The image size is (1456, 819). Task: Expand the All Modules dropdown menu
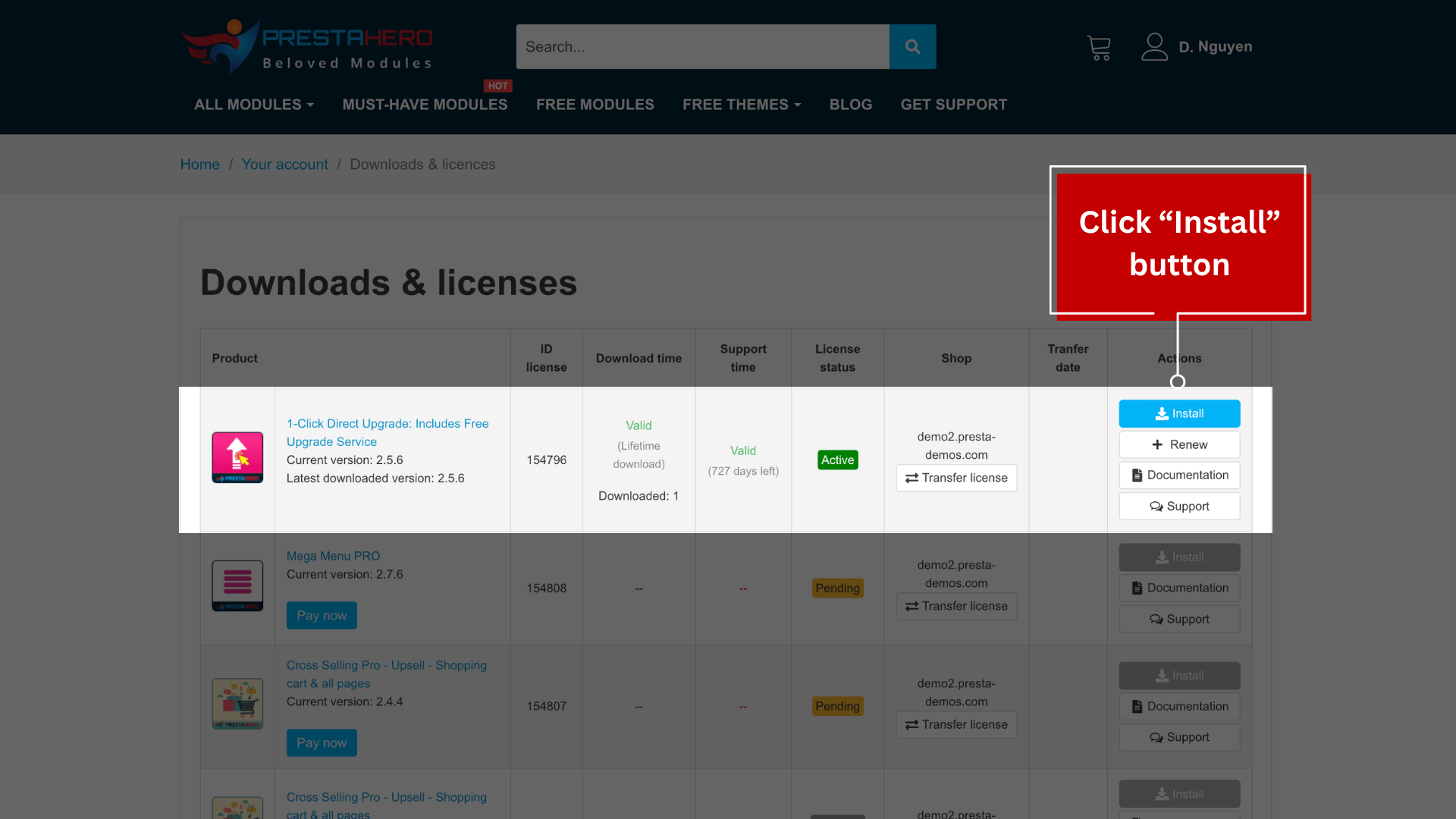(253, 105)
